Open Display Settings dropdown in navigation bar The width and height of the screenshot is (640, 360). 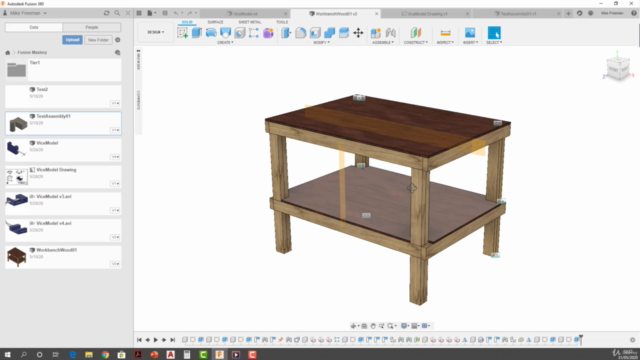click(x=404, y=326)
